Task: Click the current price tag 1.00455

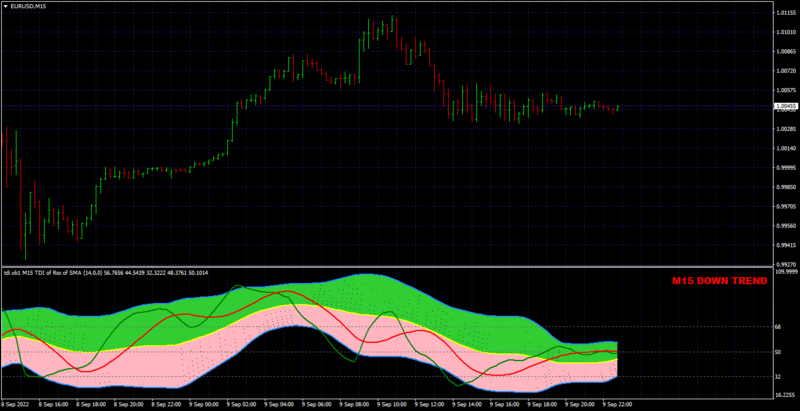Action: click(785, 107)
